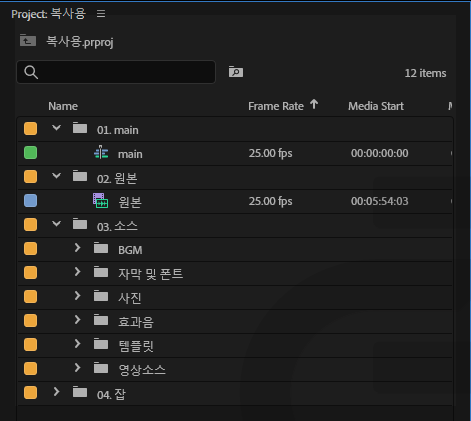Click the 복사용.prproj project file name
Viewport: 471px width, 421px height.
tap(80, 42)
